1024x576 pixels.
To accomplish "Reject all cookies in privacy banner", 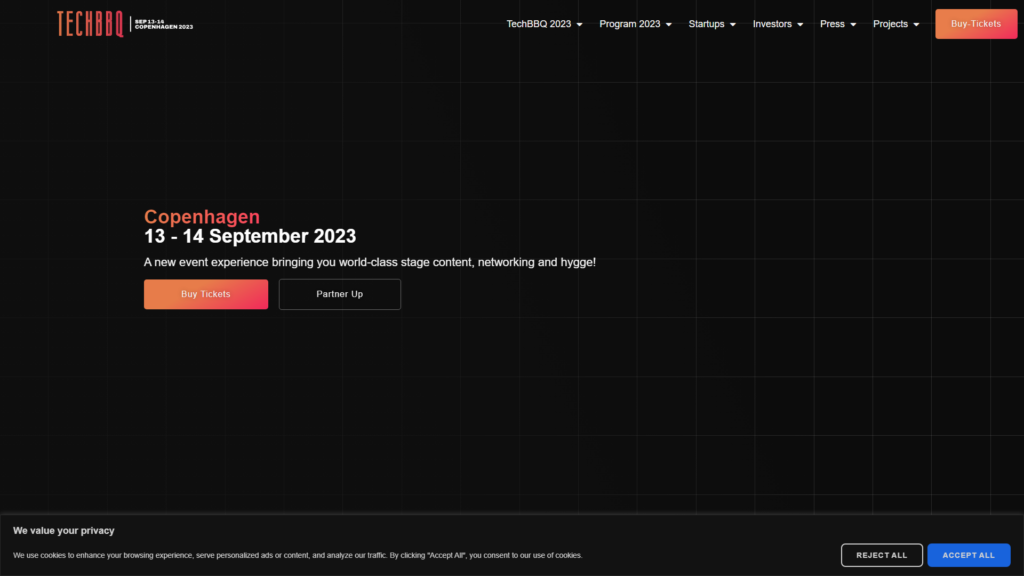I will tap(882, 555).
